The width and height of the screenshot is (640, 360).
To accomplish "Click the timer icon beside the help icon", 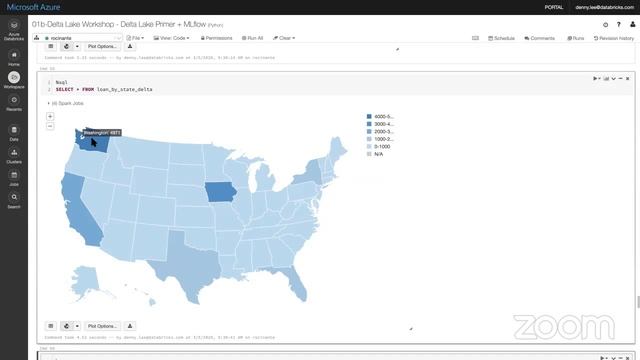I will (605, 24).
